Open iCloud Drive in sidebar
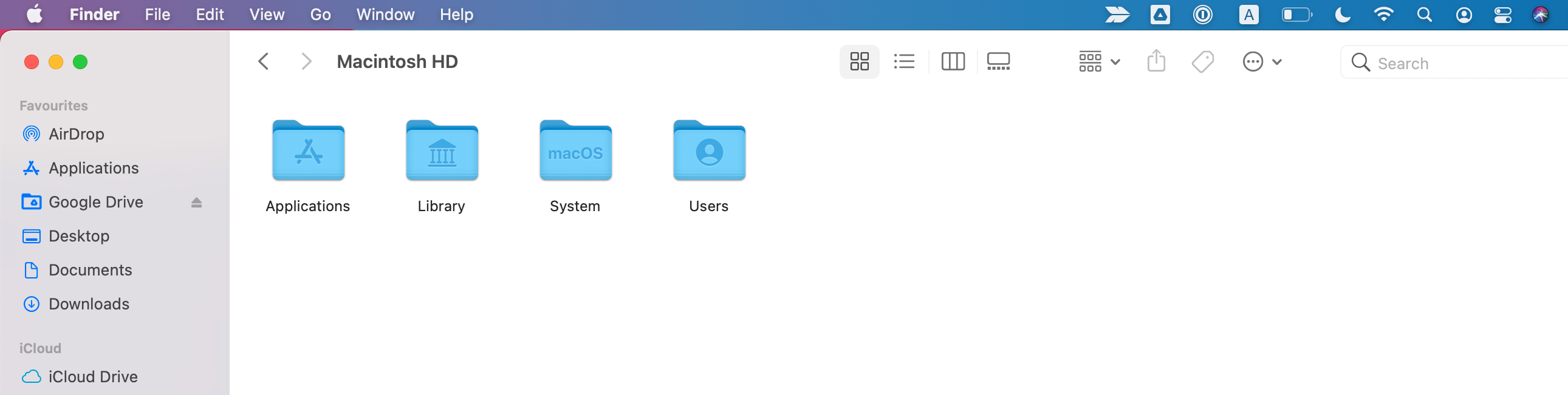The height and width of the screenshot is (395, 1568). coord(92,377)
